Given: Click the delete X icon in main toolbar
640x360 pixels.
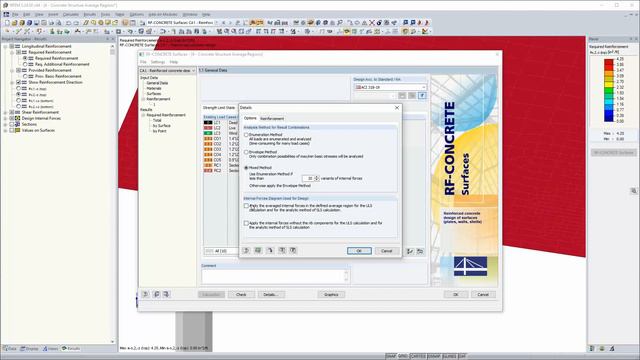Looking at the screenshot, I should 371,23.
